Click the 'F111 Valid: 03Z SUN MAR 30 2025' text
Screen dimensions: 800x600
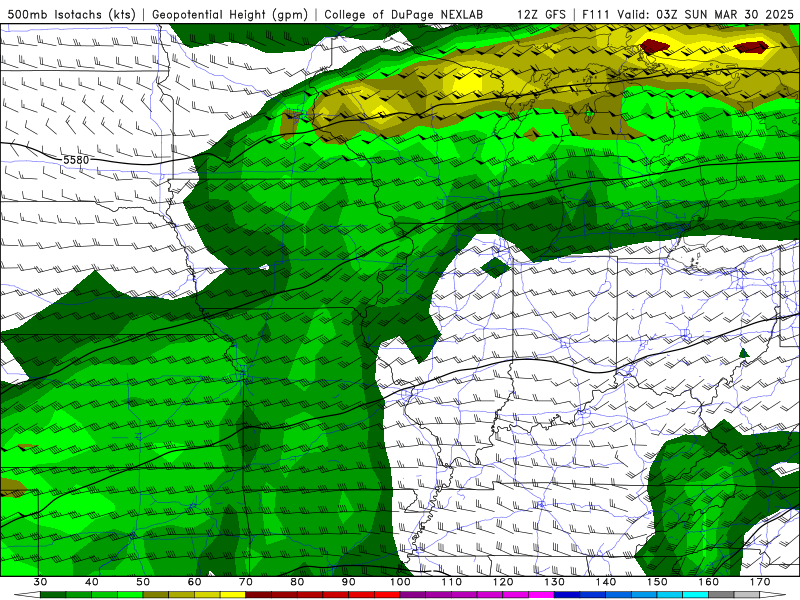pyautogui.click(x=688, y=14)
